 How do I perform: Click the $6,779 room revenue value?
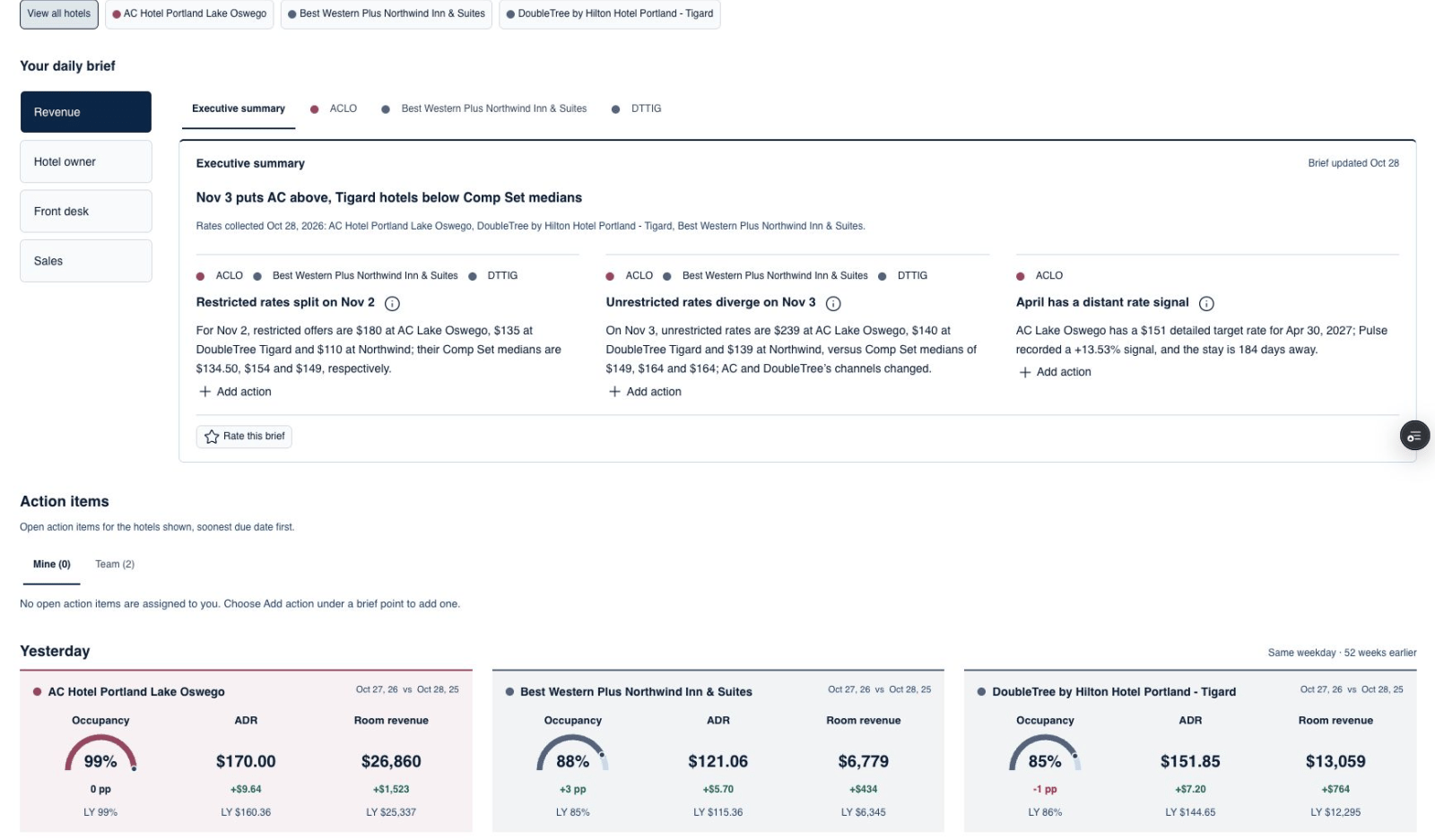pyautogui.click(x=864, y=762)
